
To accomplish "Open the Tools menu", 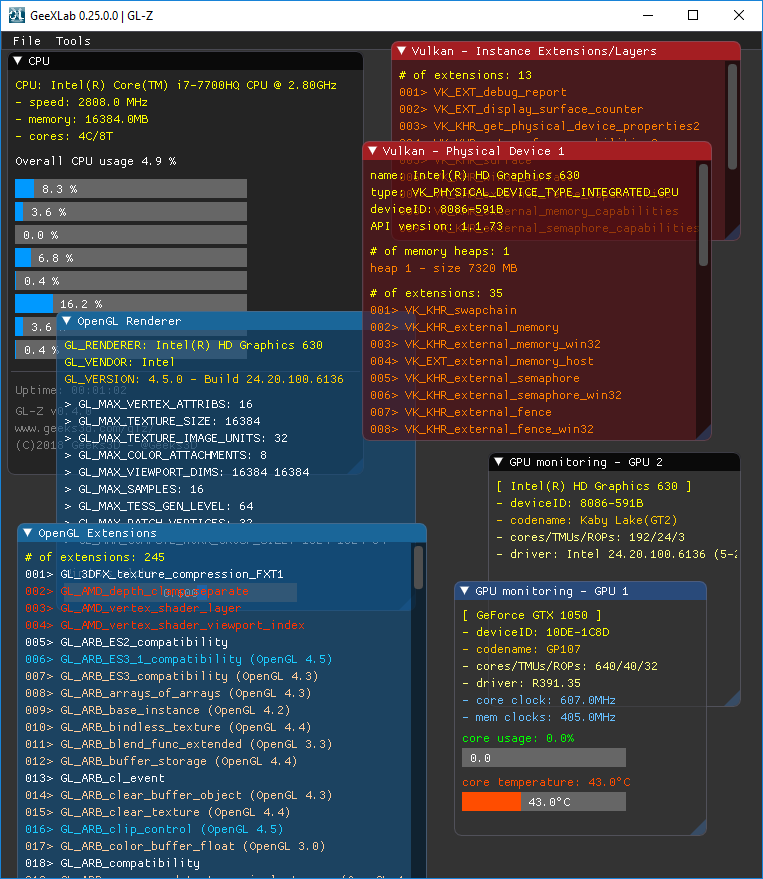I will (73, 41).
